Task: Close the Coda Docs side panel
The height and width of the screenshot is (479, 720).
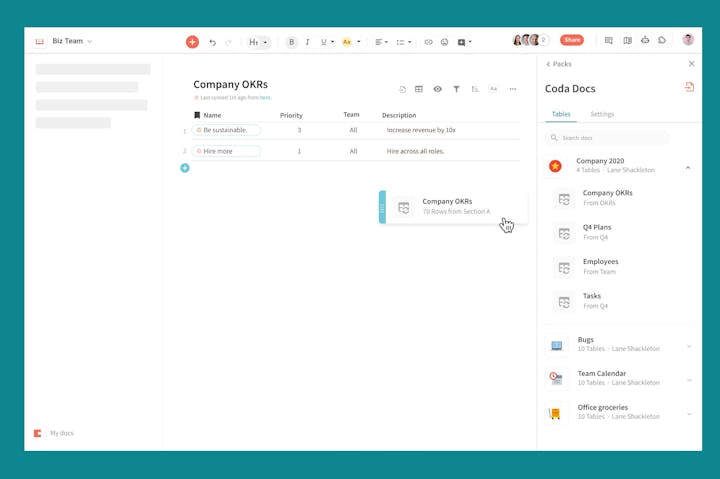Action: coord(692,64)
